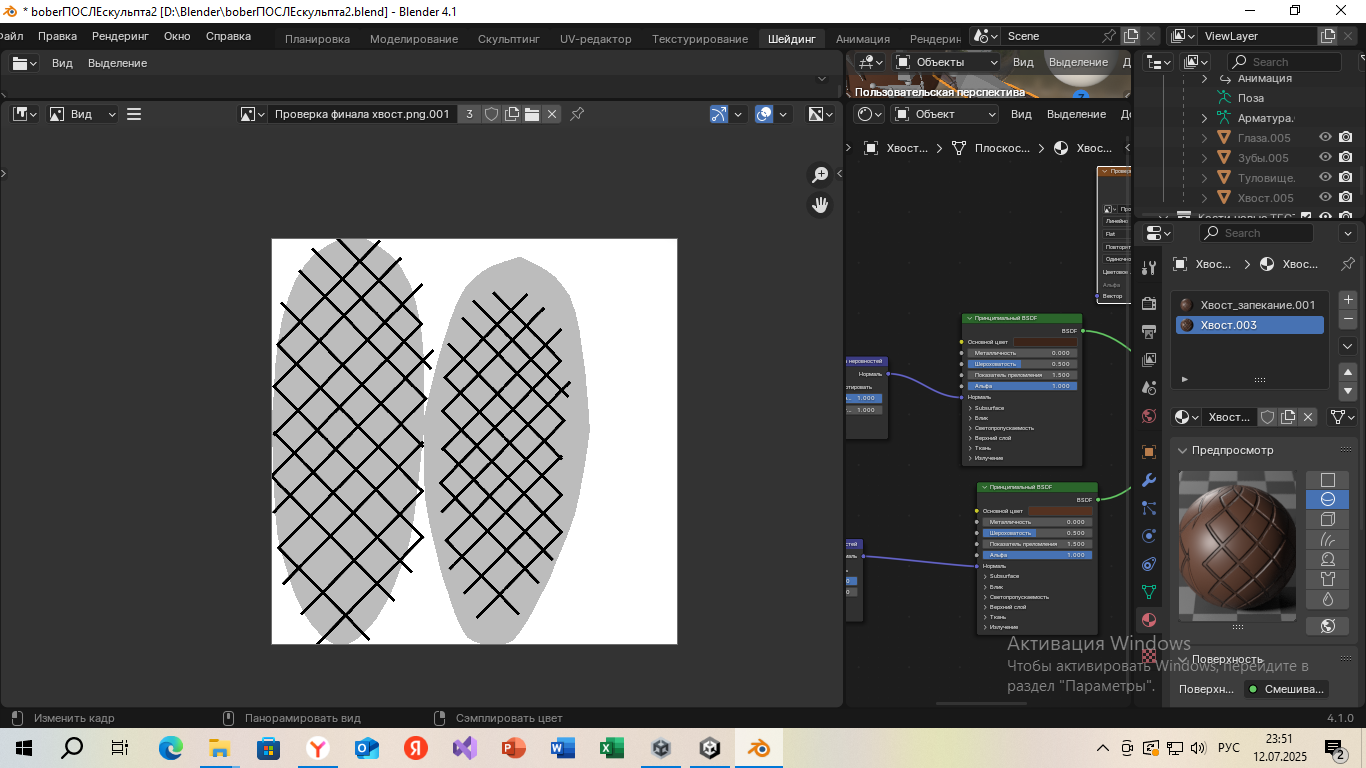
Task: Open the Рендеринг menu
Action: point(120,36)
